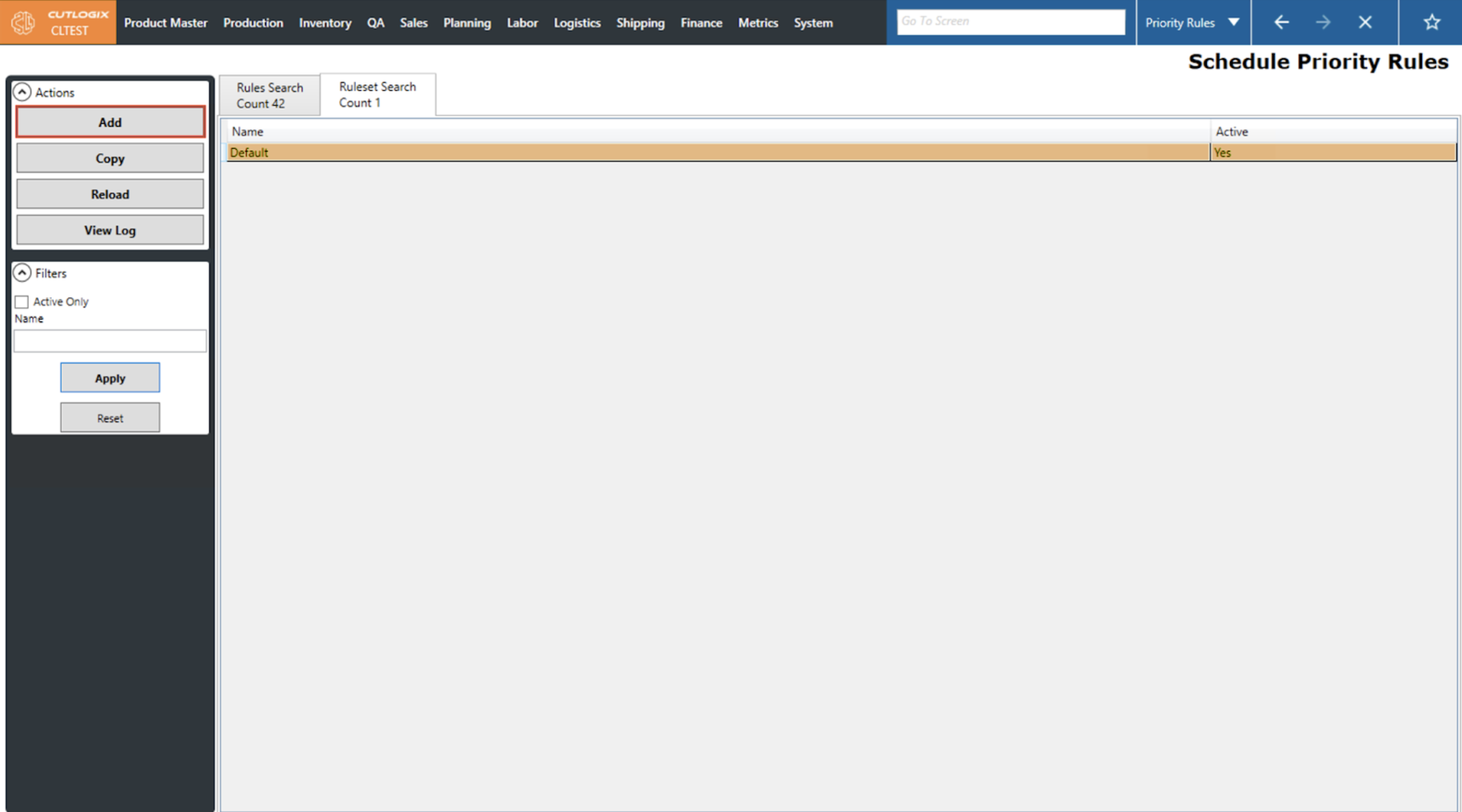Click the favorites star icon
The width and height of the screenshot is (1462, 812).
1431,22
